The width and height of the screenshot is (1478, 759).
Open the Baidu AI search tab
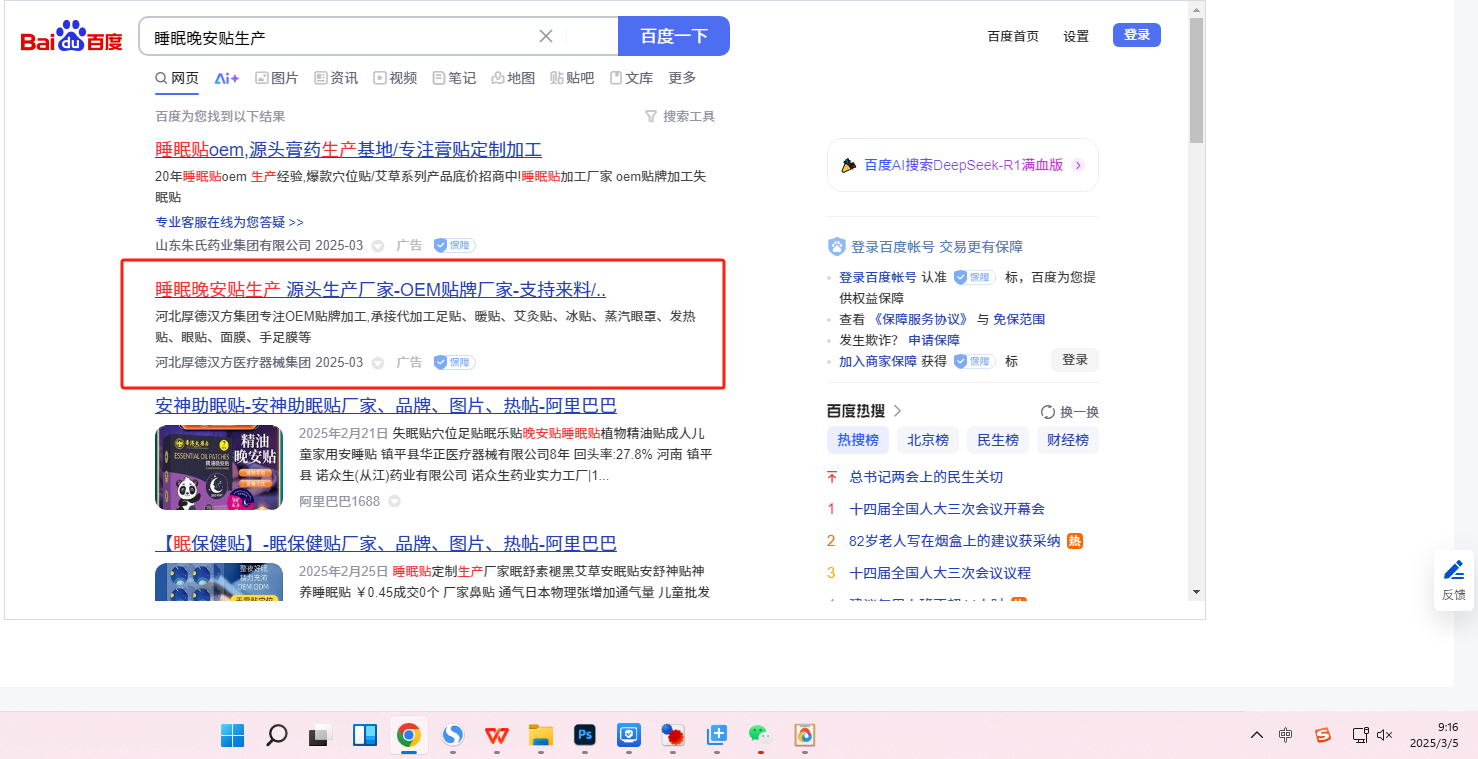coord(227,78)
